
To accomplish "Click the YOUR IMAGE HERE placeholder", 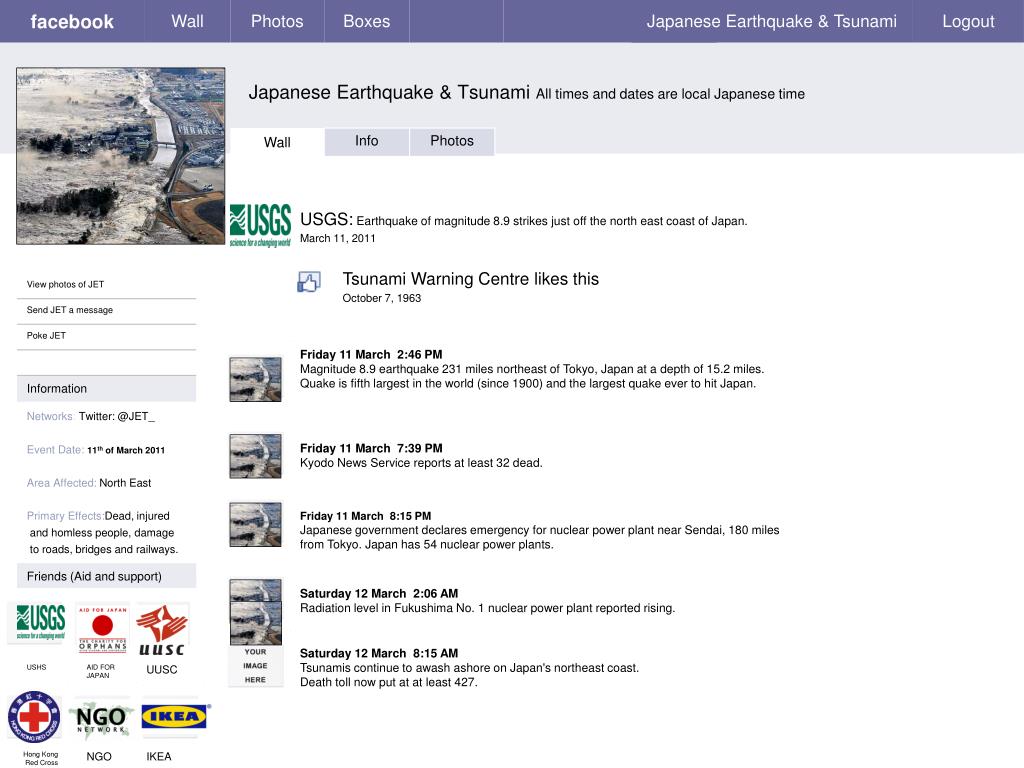I will tap(255, 665).
